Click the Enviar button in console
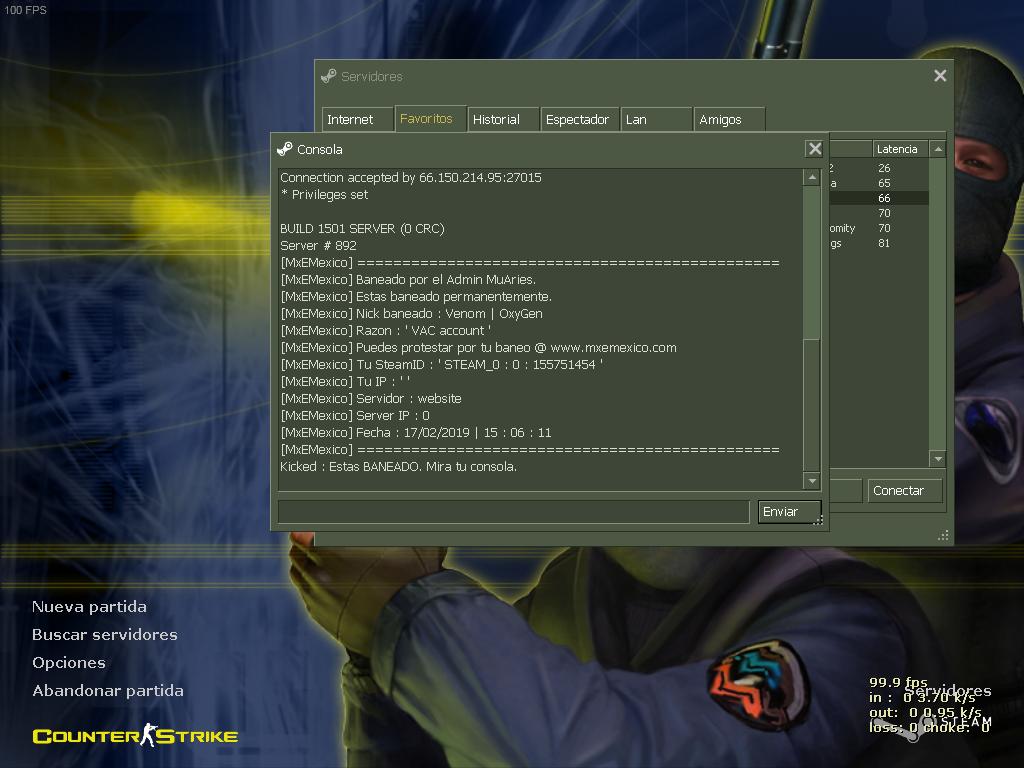Image resolution: width=1024 pixels, height=768 pixels. (x=789, y=512)
